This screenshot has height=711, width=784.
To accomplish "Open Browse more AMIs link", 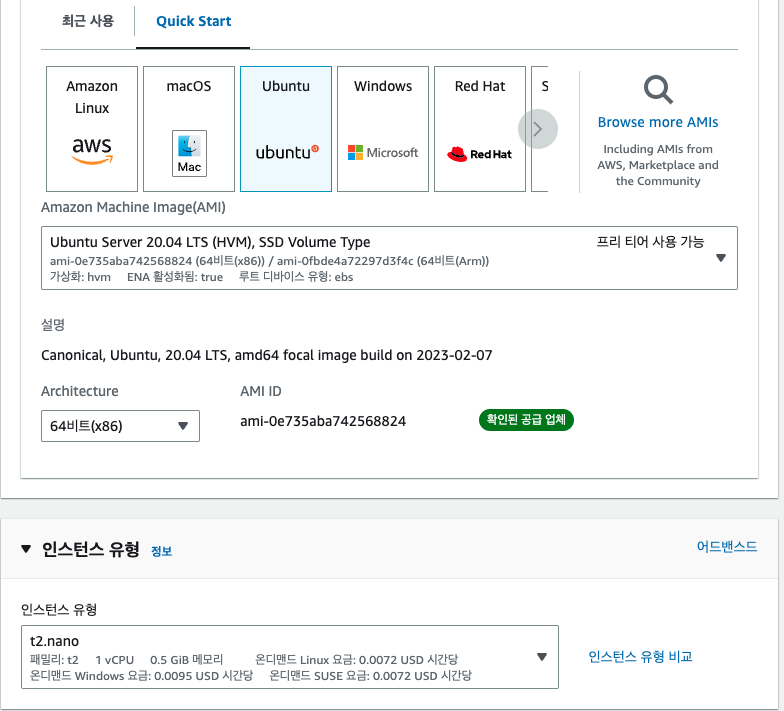I will (x=658, y=122).
